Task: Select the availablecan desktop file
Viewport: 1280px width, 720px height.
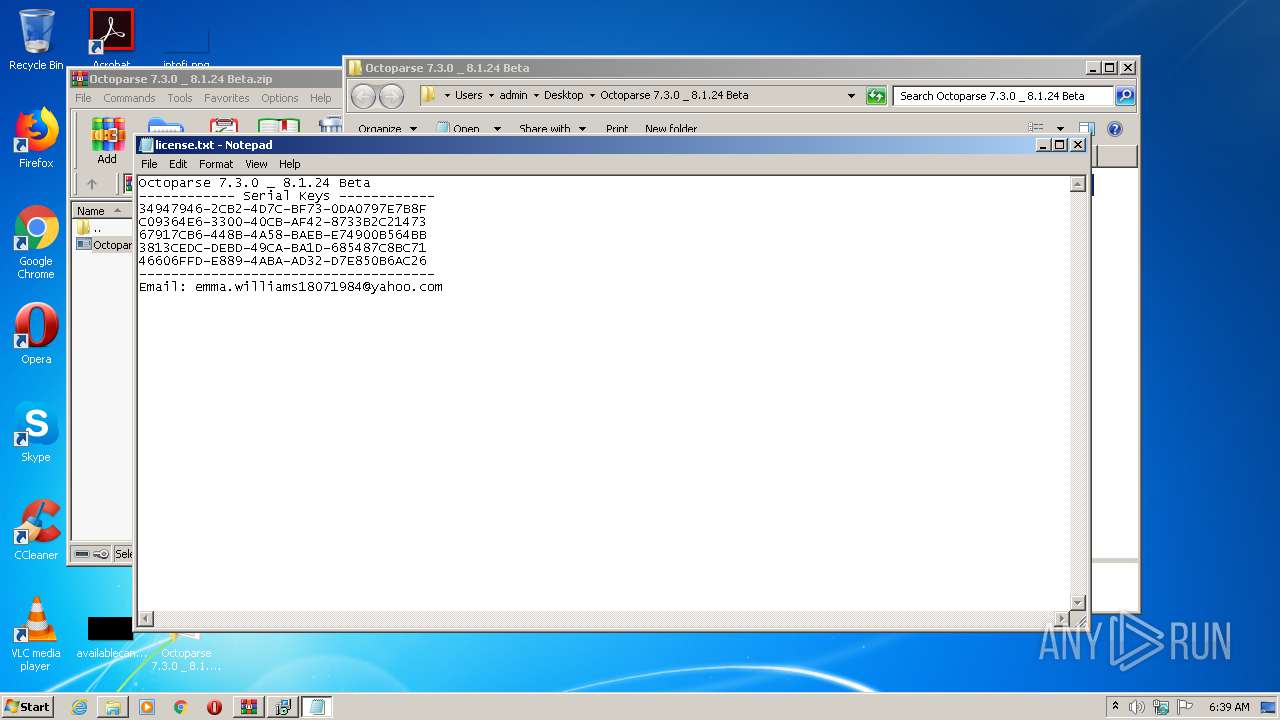Action: (x=111, y=637)
